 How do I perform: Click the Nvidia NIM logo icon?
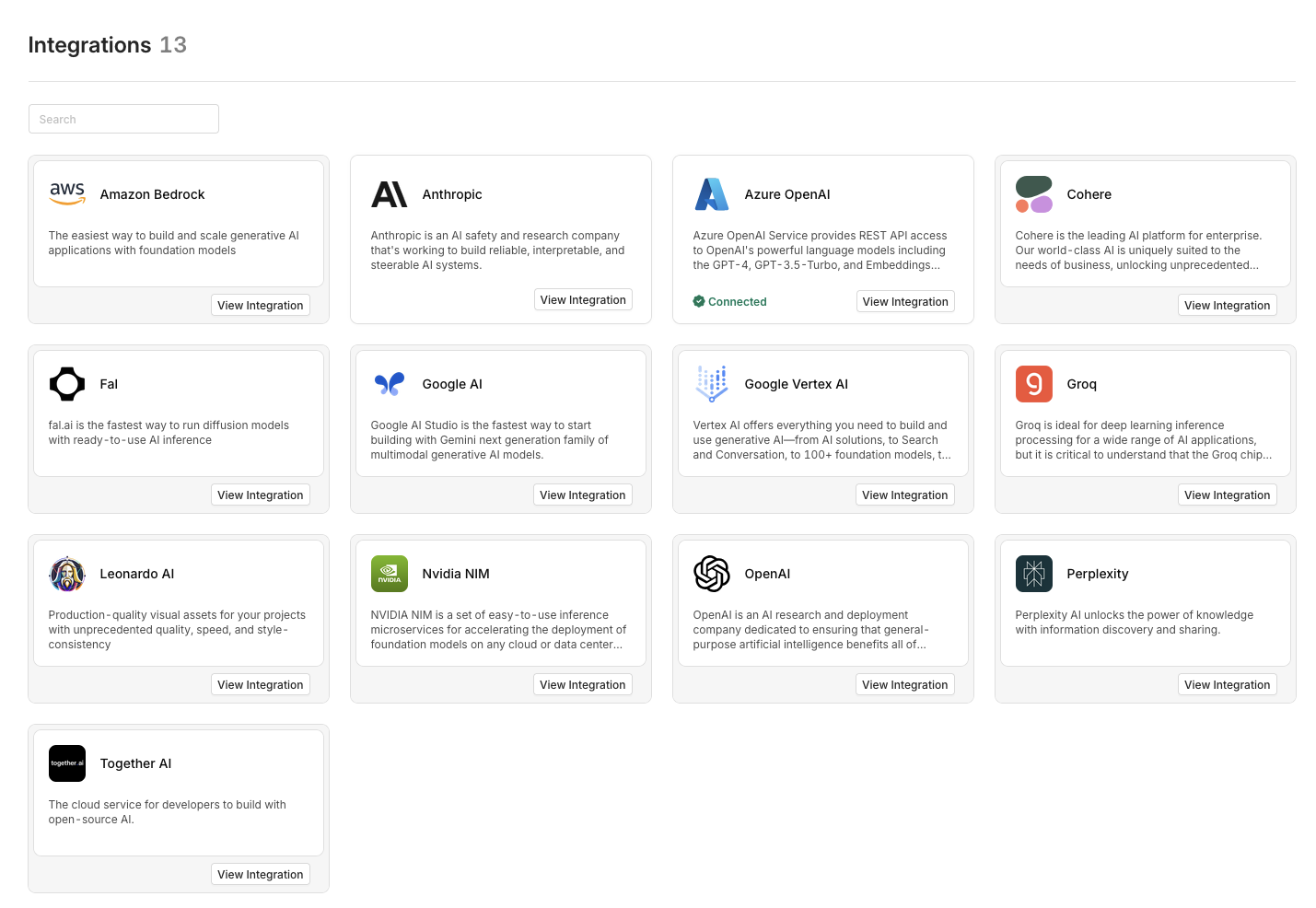coord(390,574)
